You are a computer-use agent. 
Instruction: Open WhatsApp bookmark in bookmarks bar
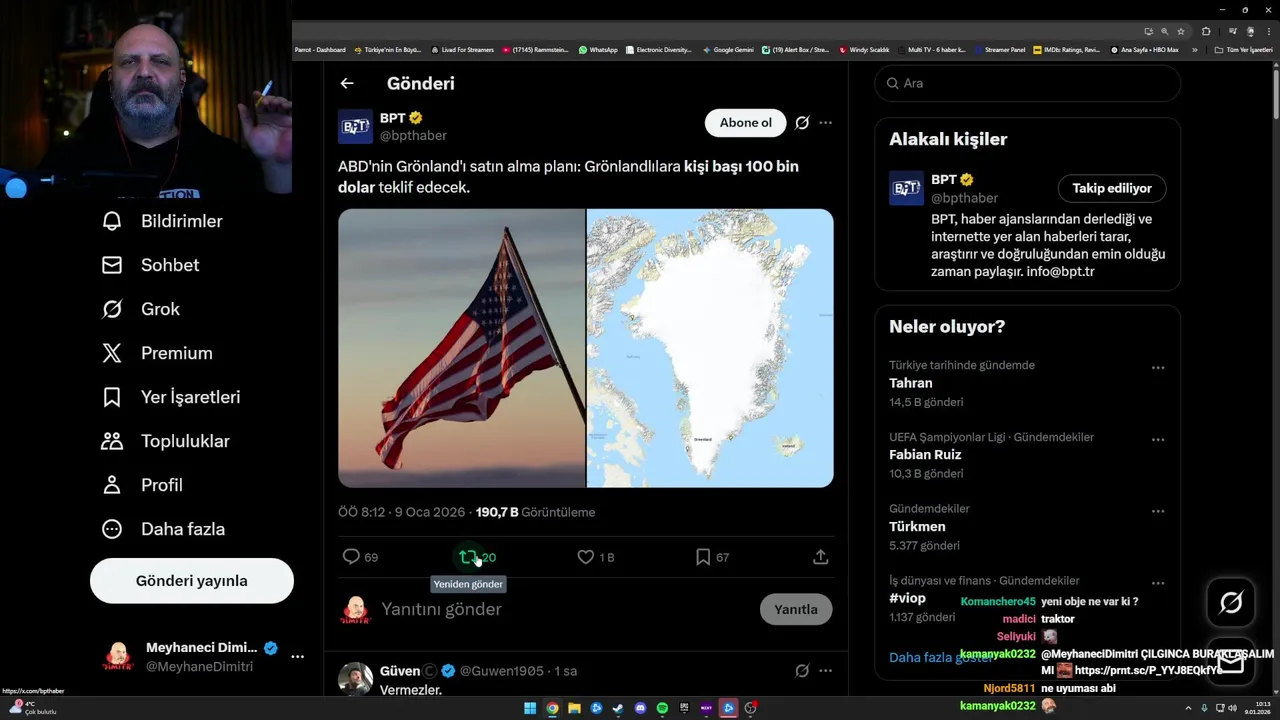click(x=598, y=49)
